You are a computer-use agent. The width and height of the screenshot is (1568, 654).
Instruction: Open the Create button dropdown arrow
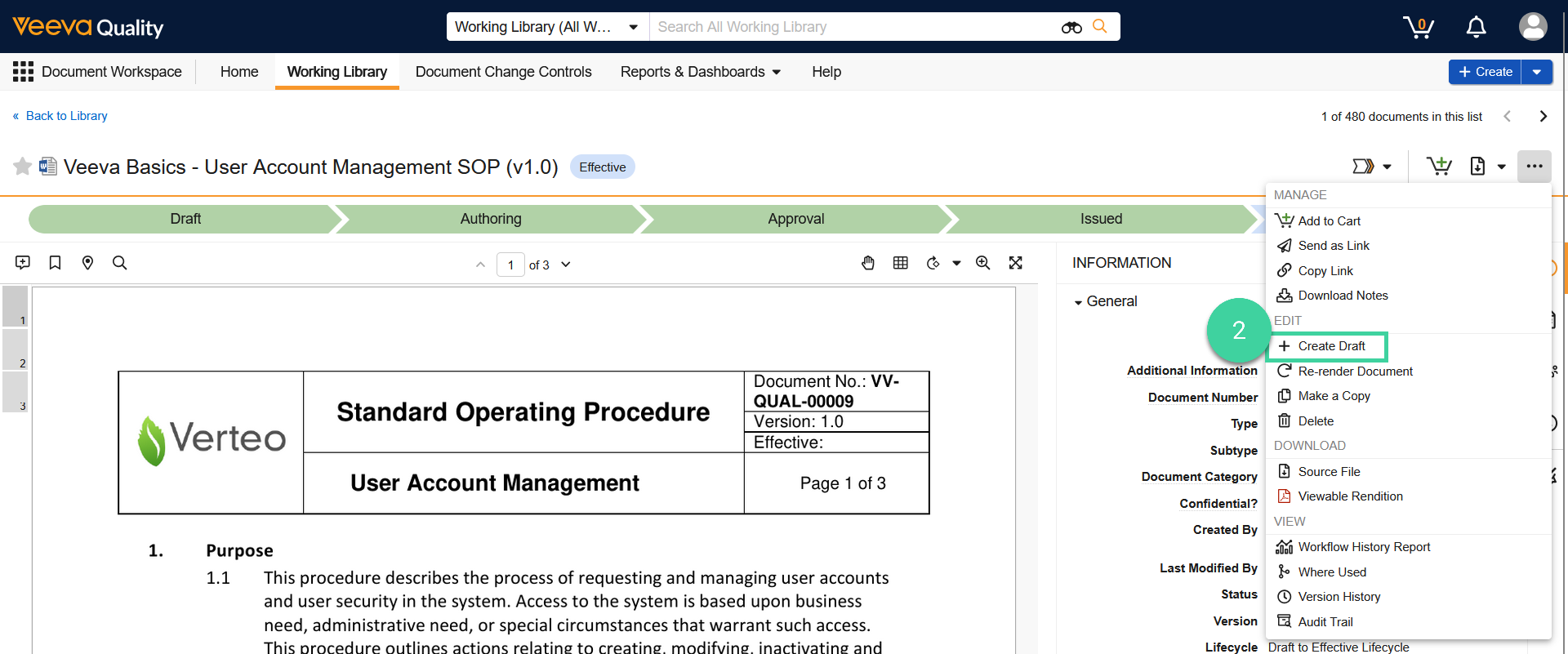[1537, 72]
